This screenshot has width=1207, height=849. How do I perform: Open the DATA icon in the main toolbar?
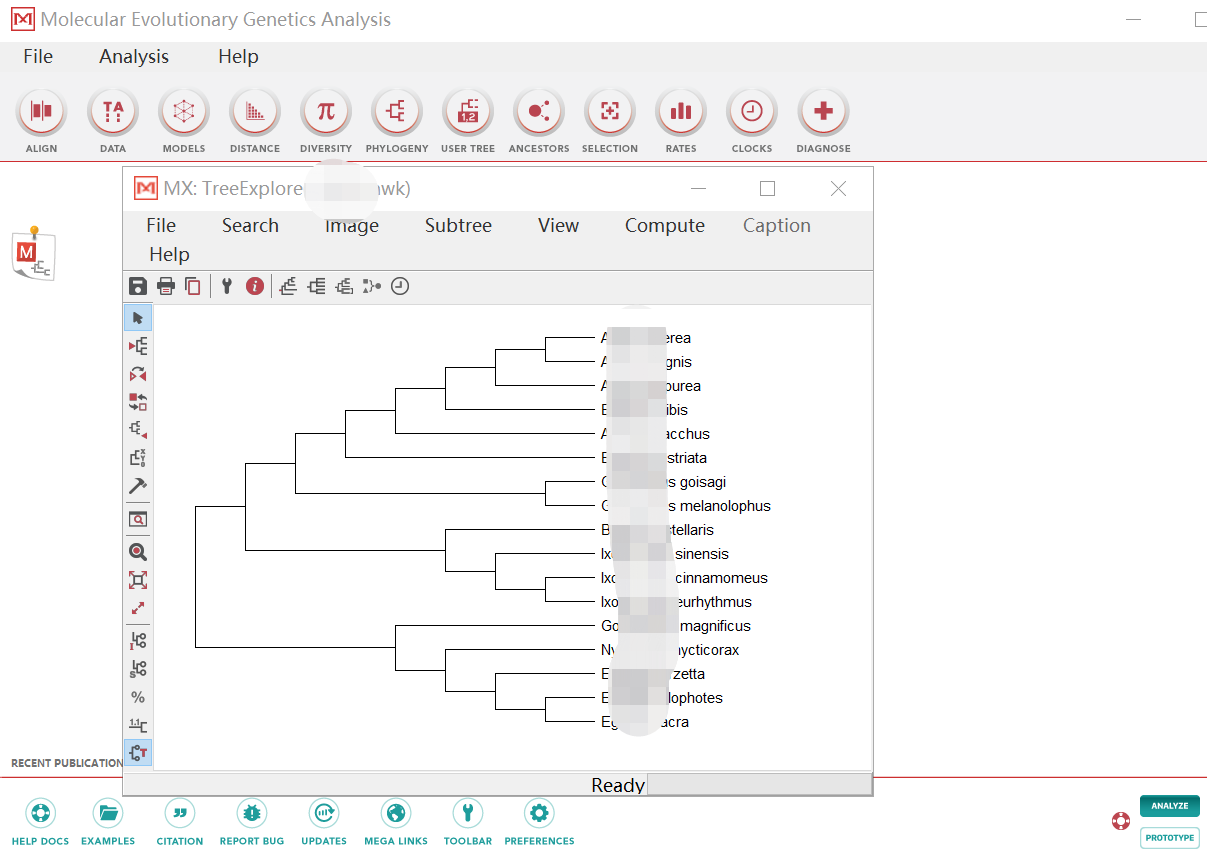(113, 112)
